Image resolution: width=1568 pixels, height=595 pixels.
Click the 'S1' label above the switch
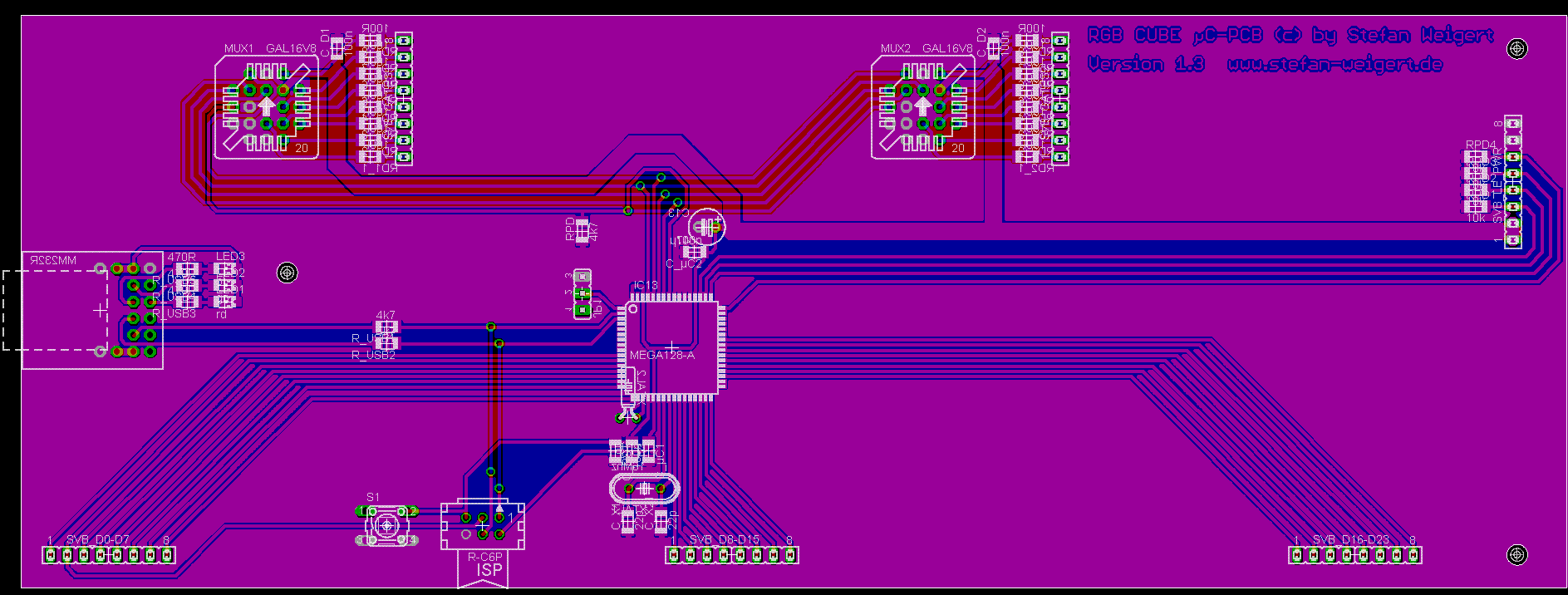coord(373,497)
